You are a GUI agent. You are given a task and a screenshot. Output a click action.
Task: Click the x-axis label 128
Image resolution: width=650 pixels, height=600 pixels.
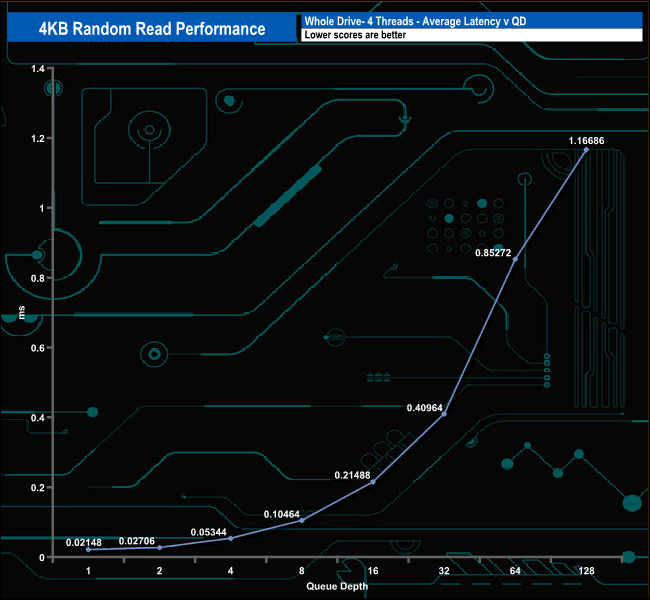click(x=586, y=571)
